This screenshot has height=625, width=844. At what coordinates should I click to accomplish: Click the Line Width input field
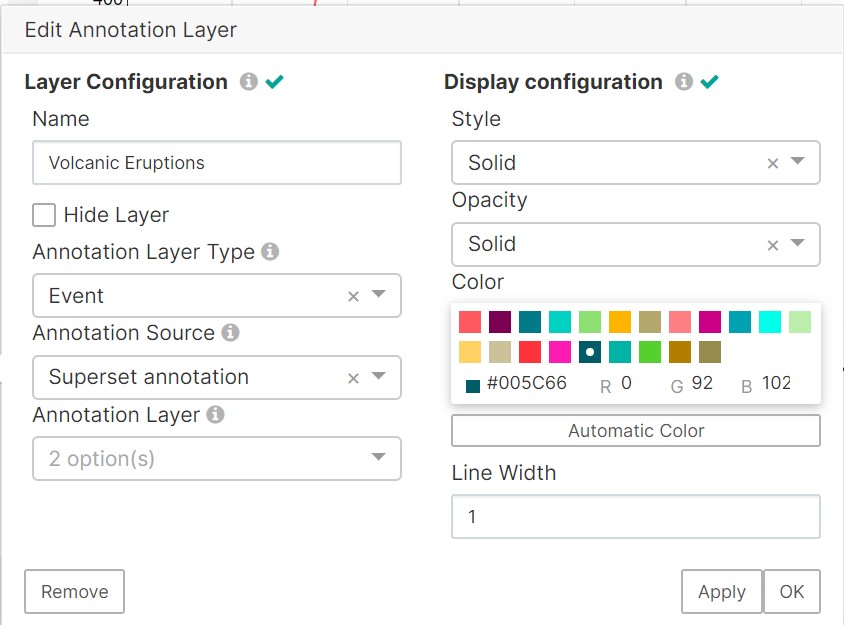[636, 517]
